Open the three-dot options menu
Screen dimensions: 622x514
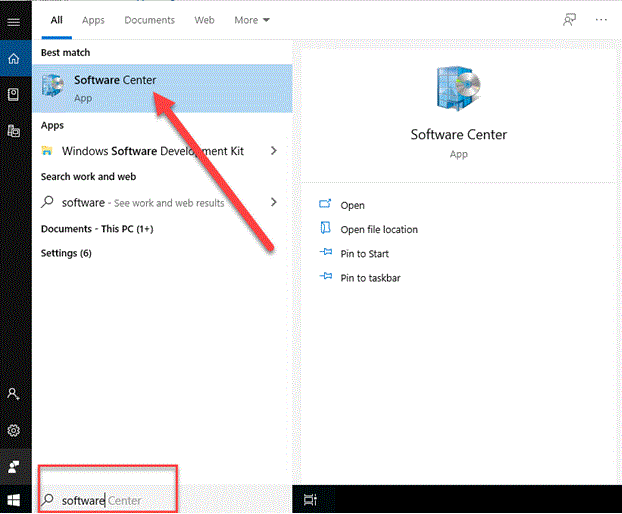pyautogui.click(x=601, y=20)
